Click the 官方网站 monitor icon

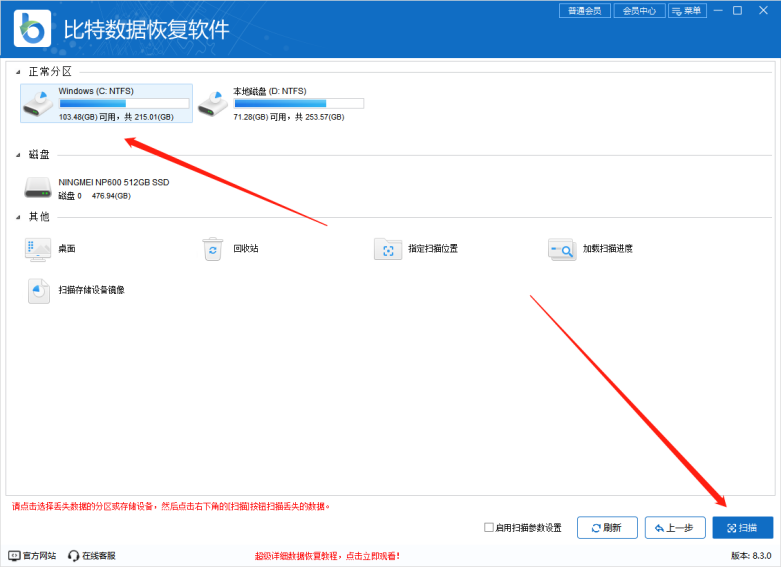[x=14, y=556]
